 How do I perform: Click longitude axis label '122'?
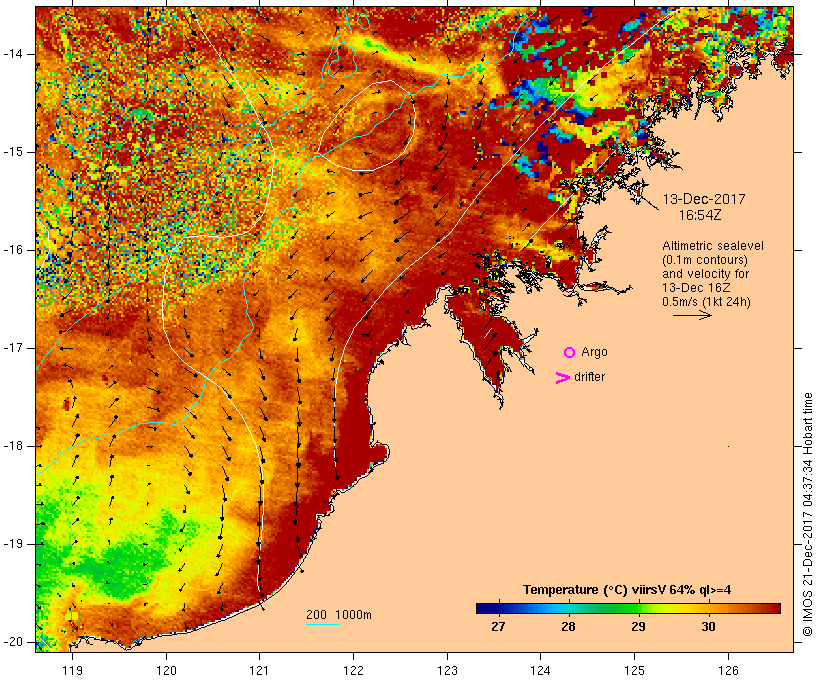tap(354, 670)
